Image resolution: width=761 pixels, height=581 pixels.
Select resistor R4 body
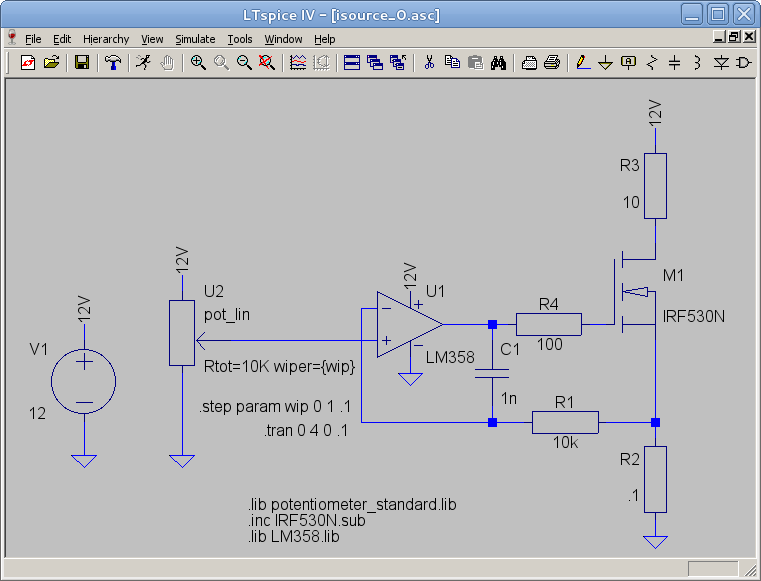point(548,324)
